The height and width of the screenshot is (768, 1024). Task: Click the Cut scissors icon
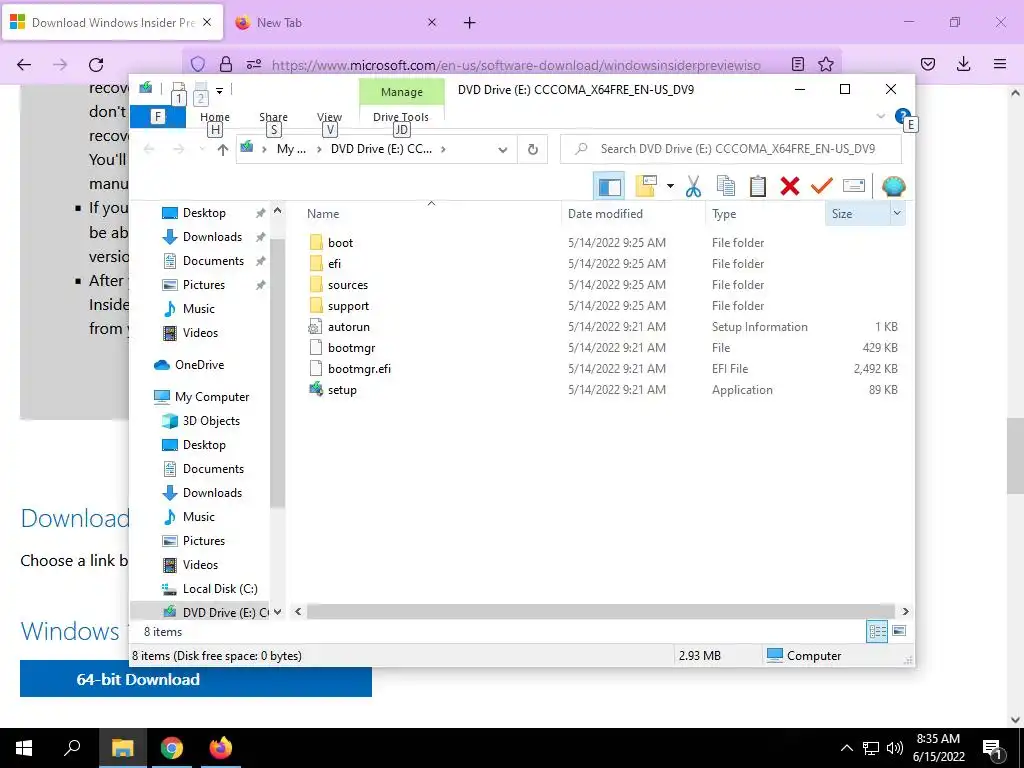(x=694, y=187)
